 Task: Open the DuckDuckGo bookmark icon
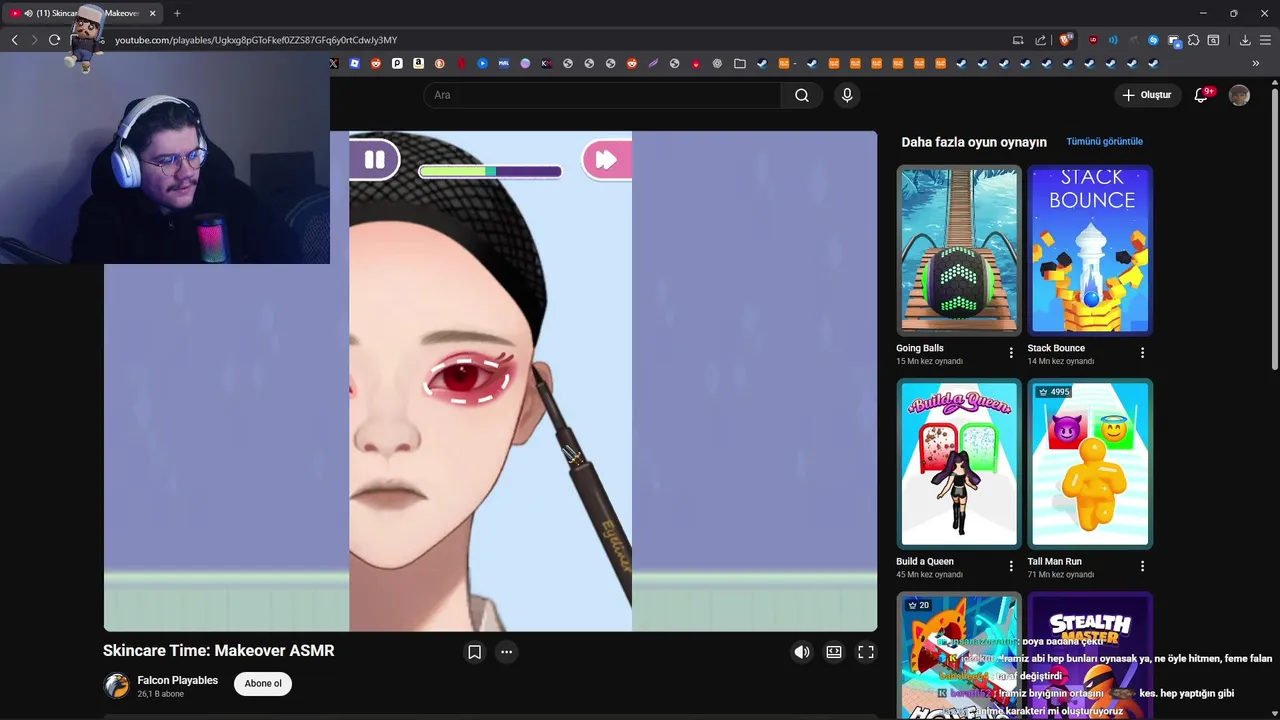pos(439,63)
